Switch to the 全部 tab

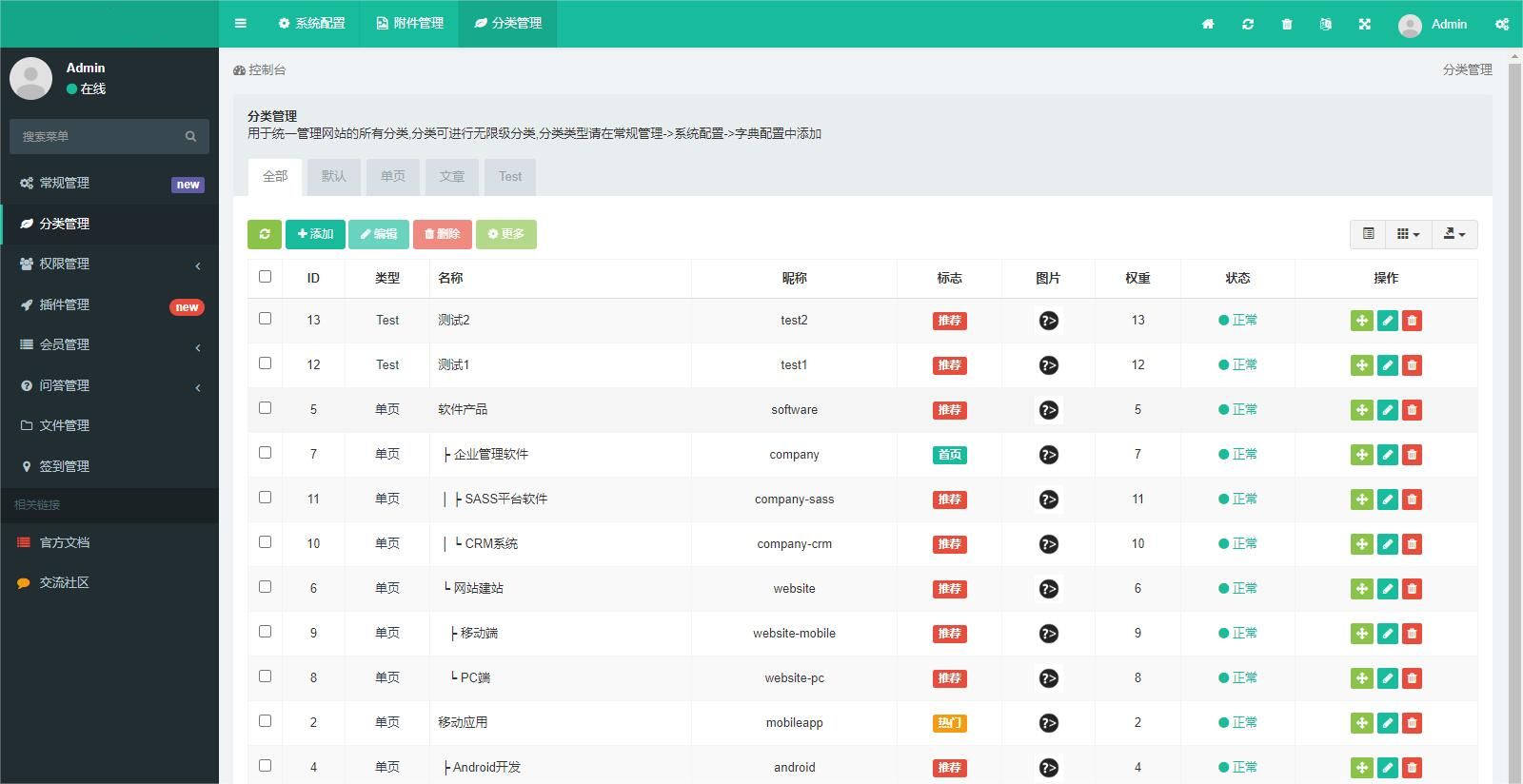[x=275, y=177]
